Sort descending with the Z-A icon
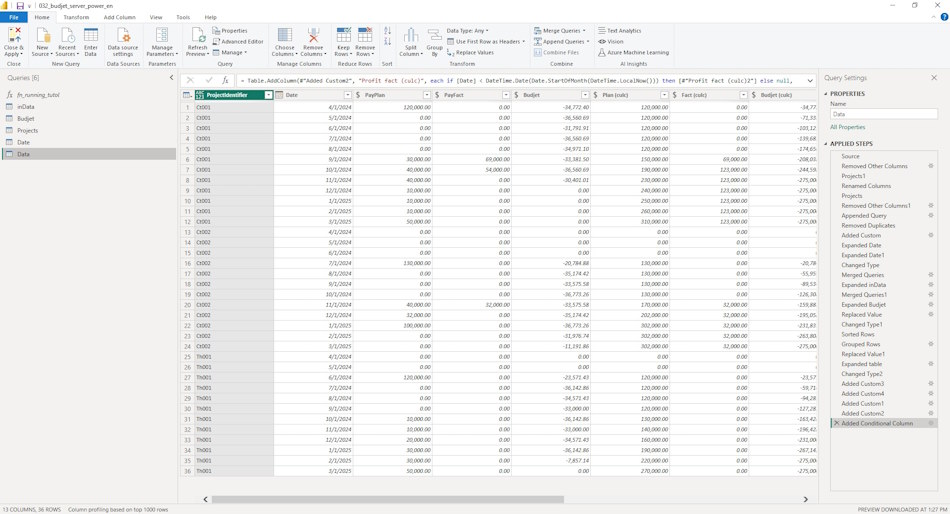This screenshot has height=514, width=950. click(x=388, y=41)
